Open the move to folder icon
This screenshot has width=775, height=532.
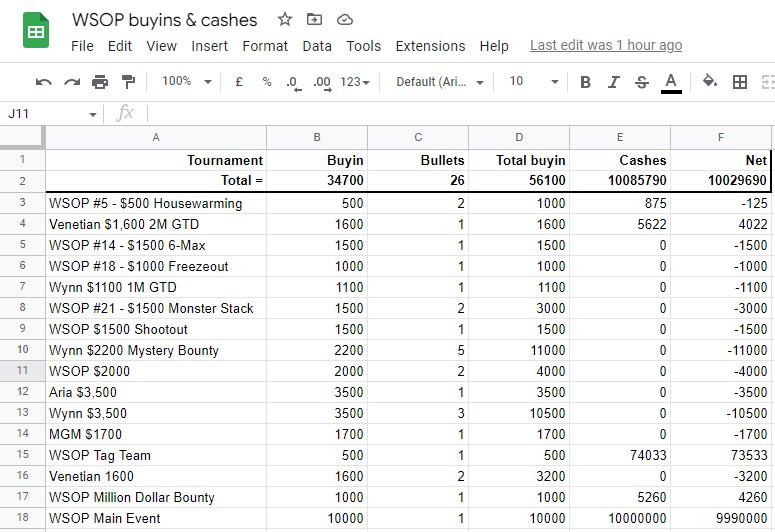[314, 20]
